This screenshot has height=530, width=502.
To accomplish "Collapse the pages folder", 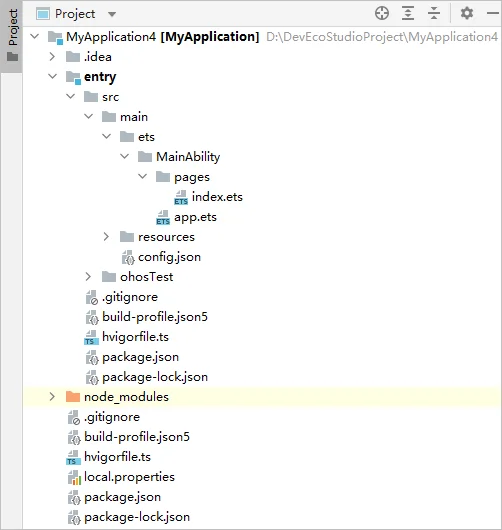I will (x=143, y=176).
